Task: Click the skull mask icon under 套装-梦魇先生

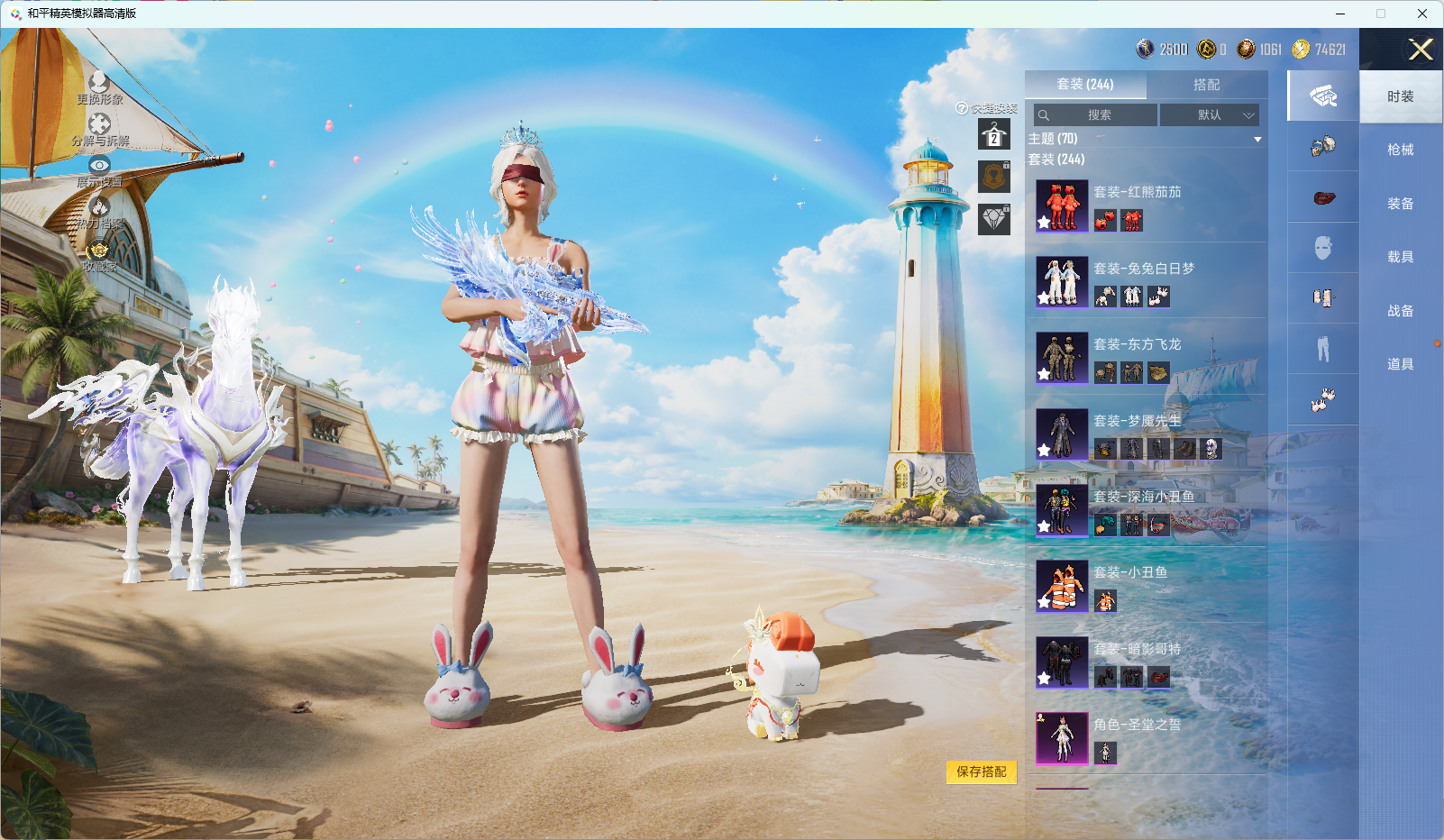Action: pos(1212,448)
